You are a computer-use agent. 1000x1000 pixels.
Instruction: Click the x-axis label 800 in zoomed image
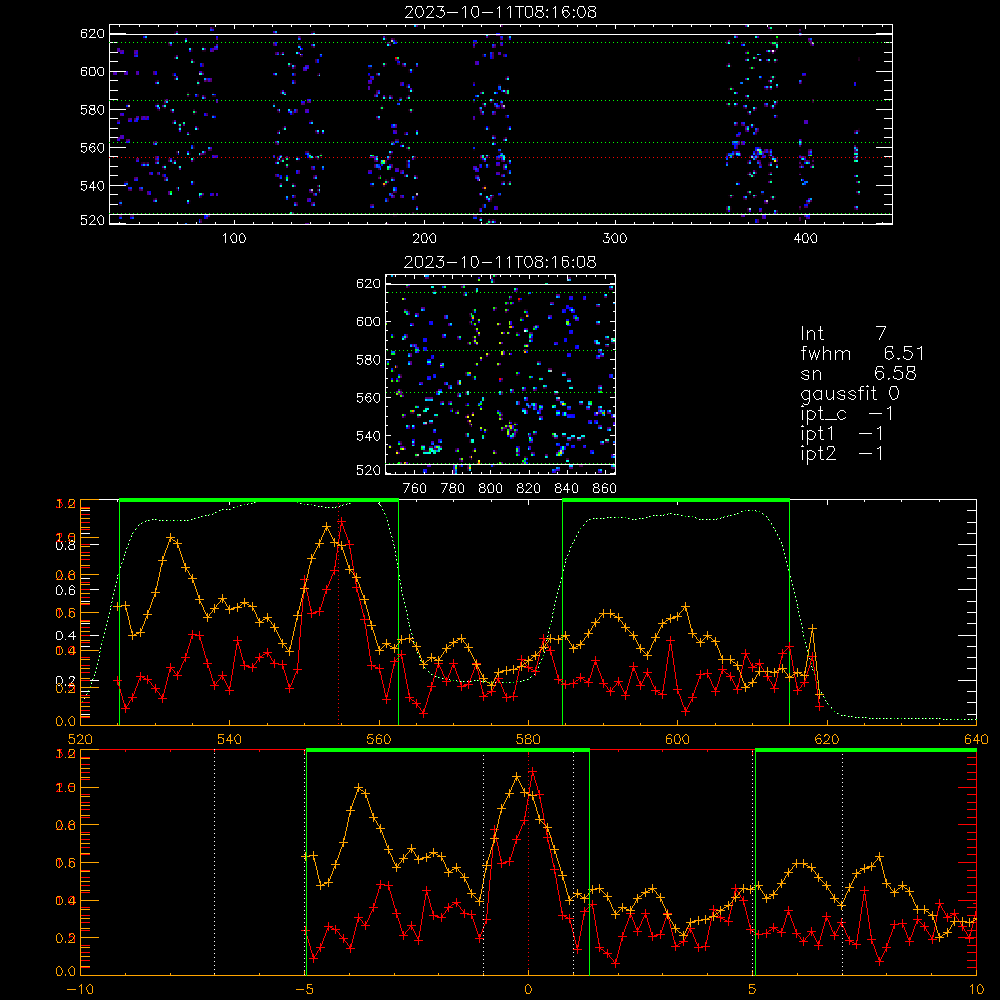[x=490, y=489]
